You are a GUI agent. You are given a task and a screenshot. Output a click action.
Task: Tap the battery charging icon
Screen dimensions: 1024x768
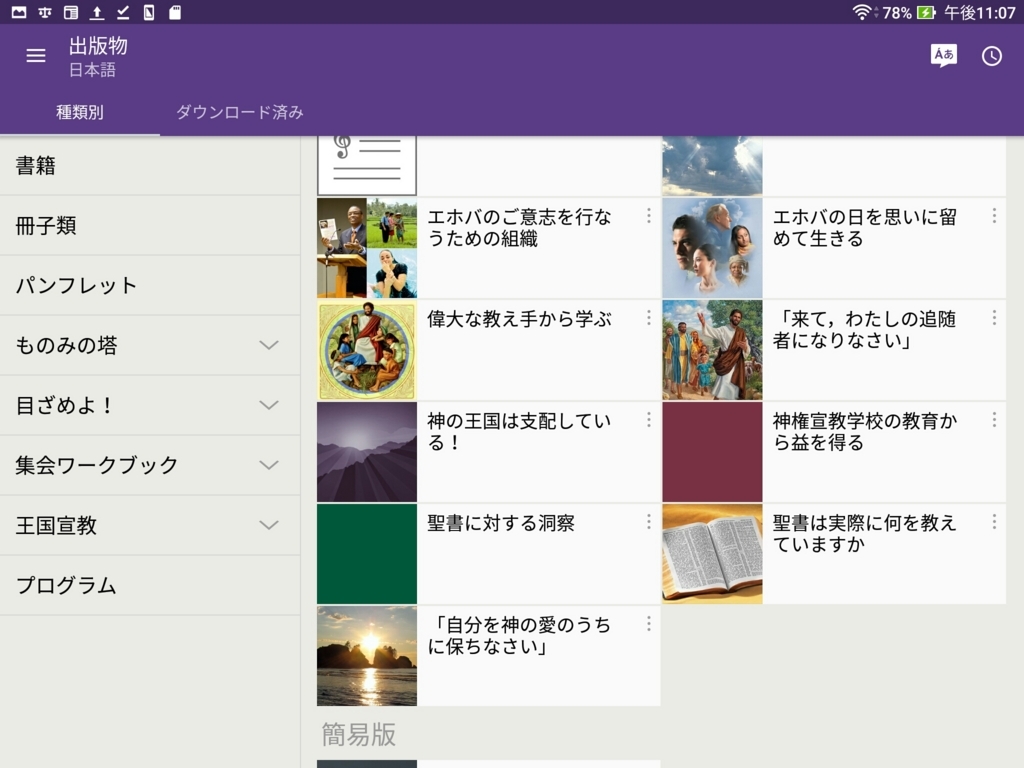point(926,12)
